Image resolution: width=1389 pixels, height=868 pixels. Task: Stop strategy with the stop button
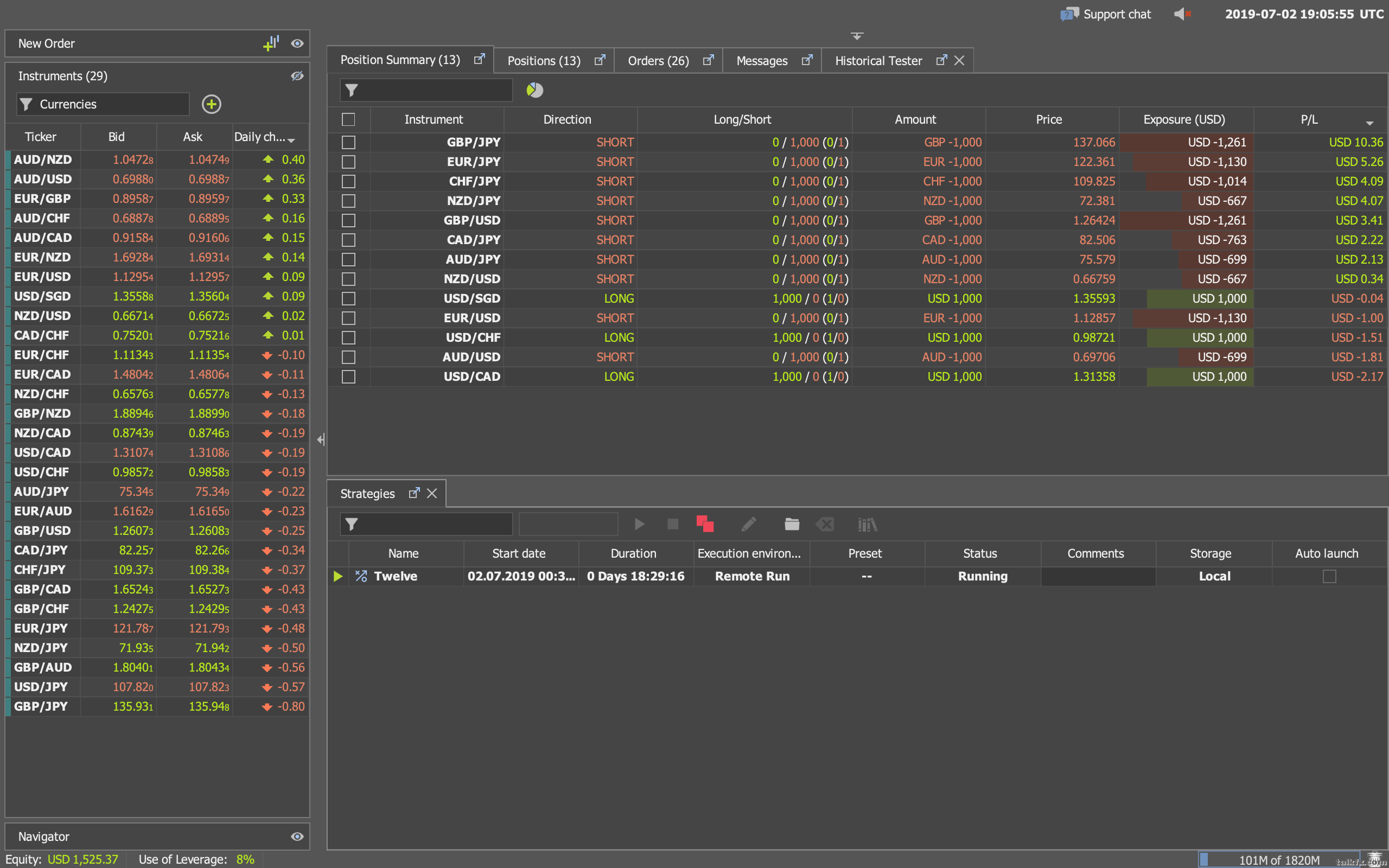673,524
